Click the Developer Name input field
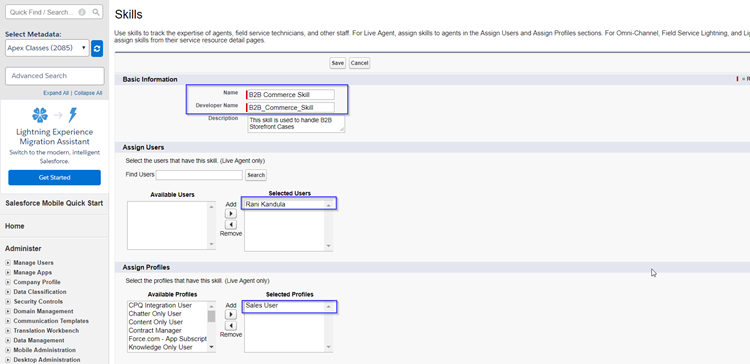Screen dimensions: 750x364 point(290,108)
